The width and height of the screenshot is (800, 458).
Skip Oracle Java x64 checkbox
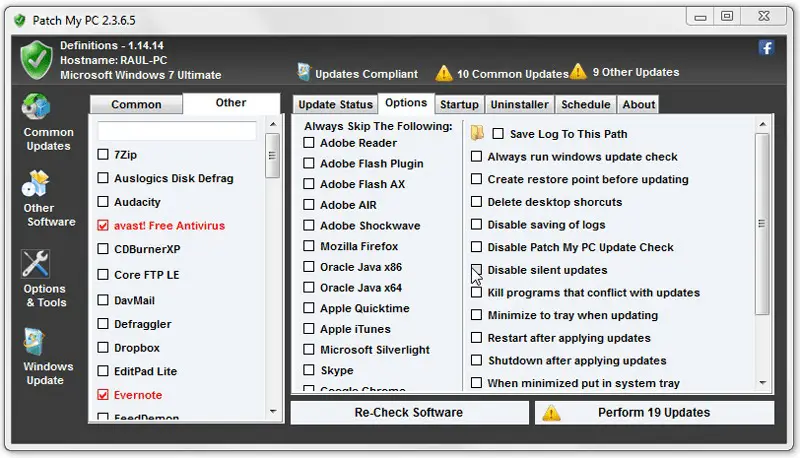click(309, 287)
